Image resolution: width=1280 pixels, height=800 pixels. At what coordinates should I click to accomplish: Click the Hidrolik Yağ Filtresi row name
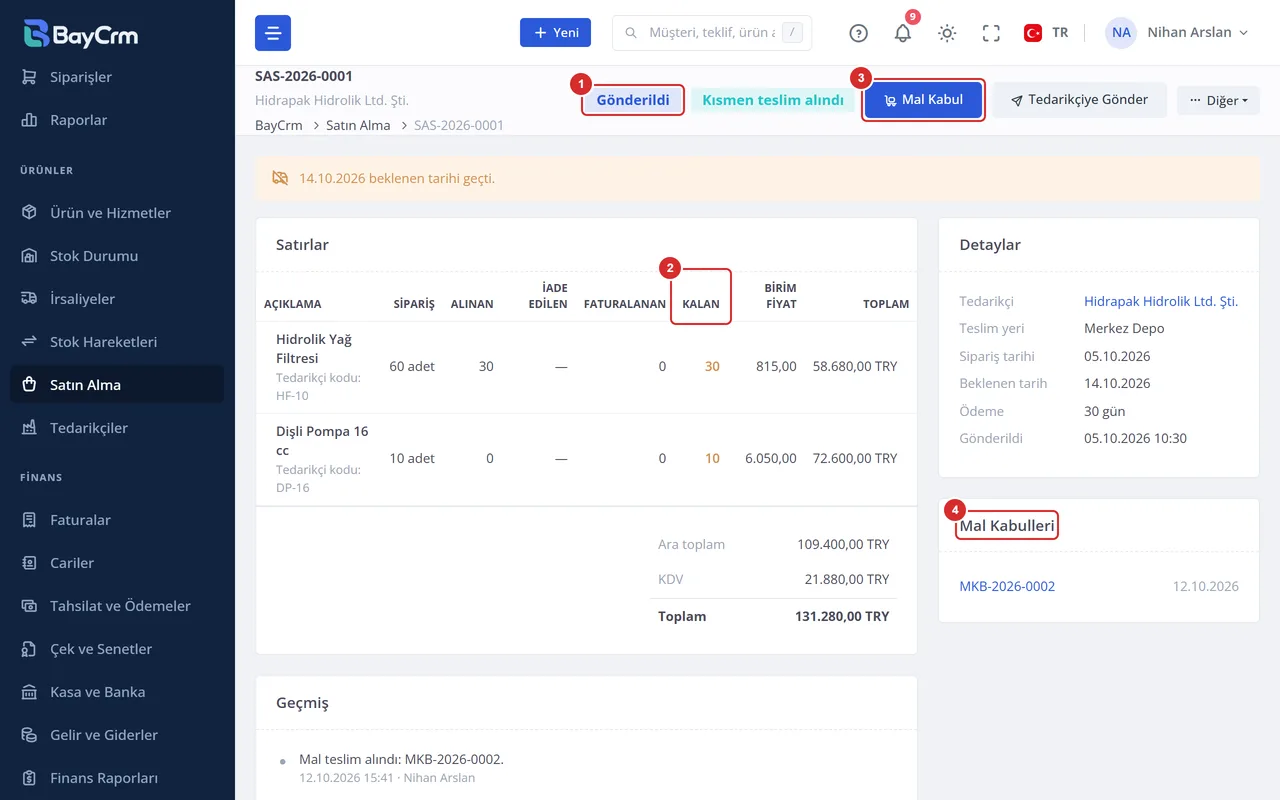[314, 349]
